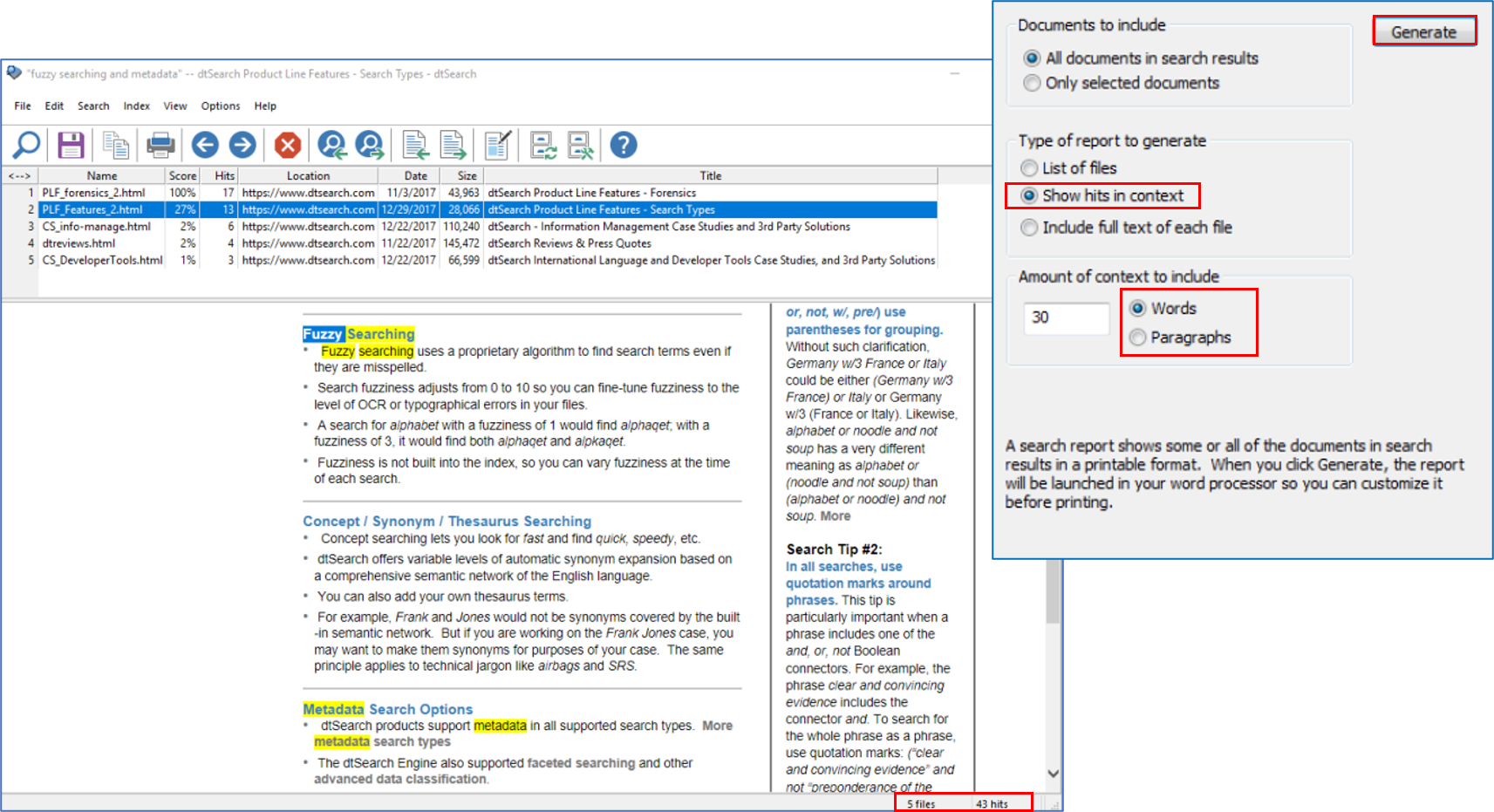Click the <--> column header
This screenshot has width=1494, height=812.
pyautogui.click(x=19, y=175)
